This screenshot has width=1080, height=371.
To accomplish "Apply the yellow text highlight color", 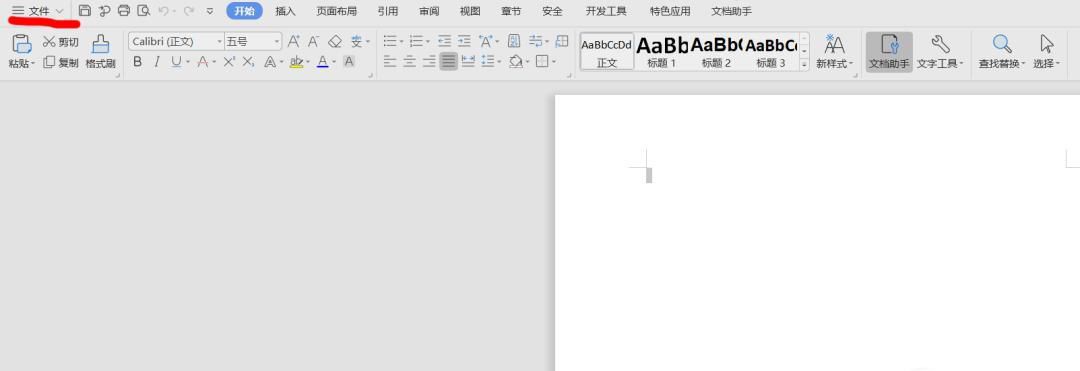I will pos(296,62).
